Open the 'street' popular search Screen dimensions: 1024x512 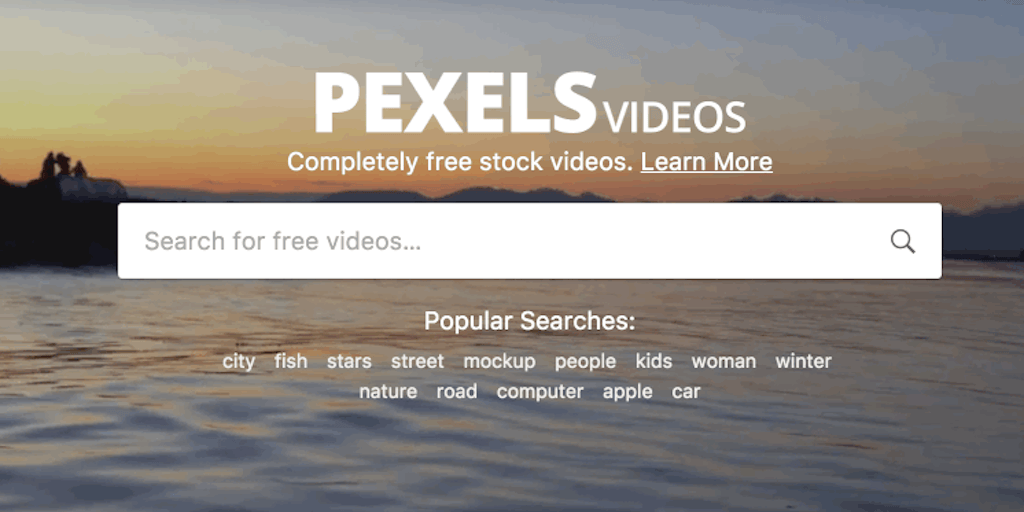pos(417,361)
